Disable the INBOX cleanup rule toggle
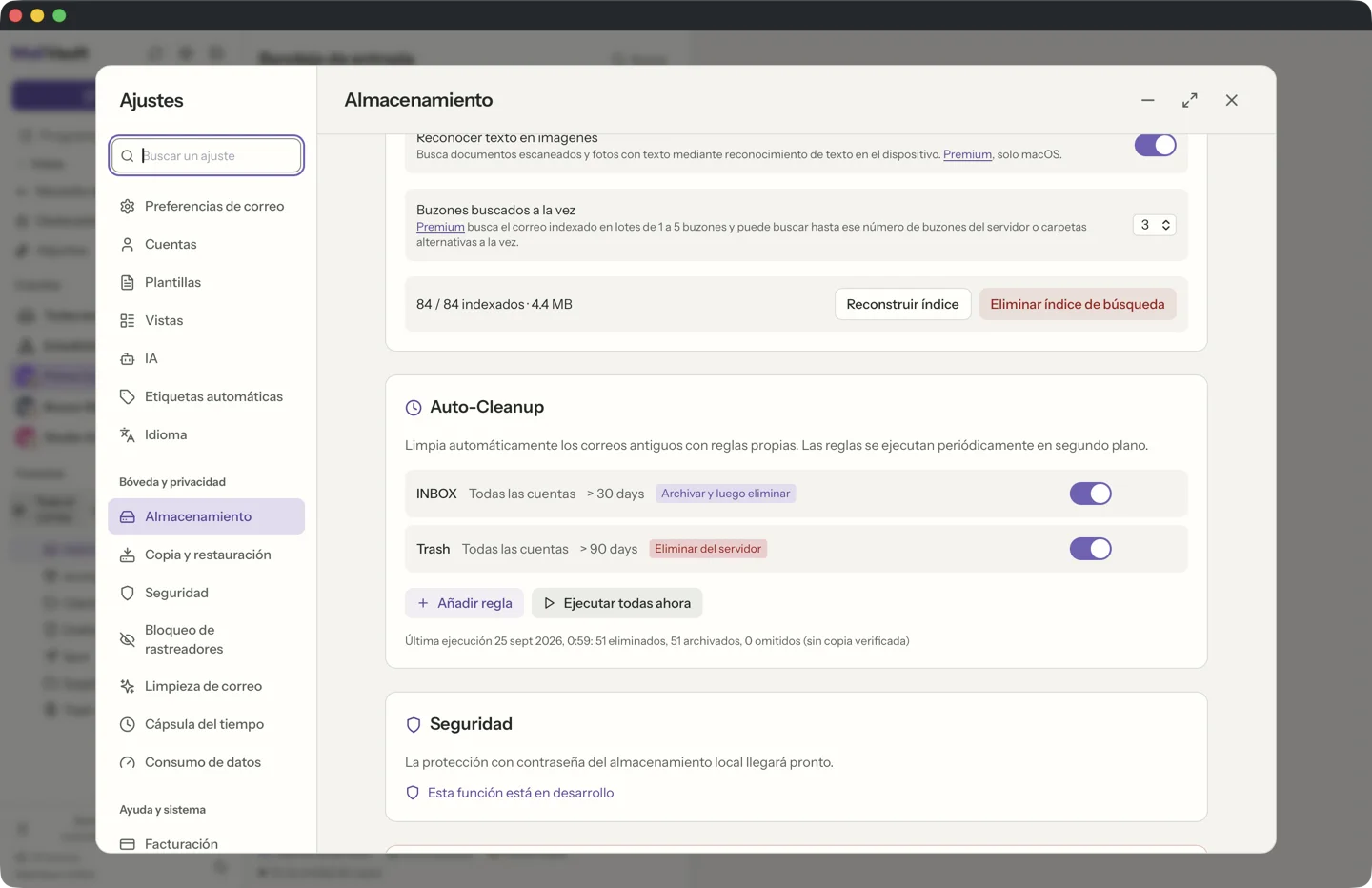This screenshot has width=1372, height=888. tap(1090, 494)
